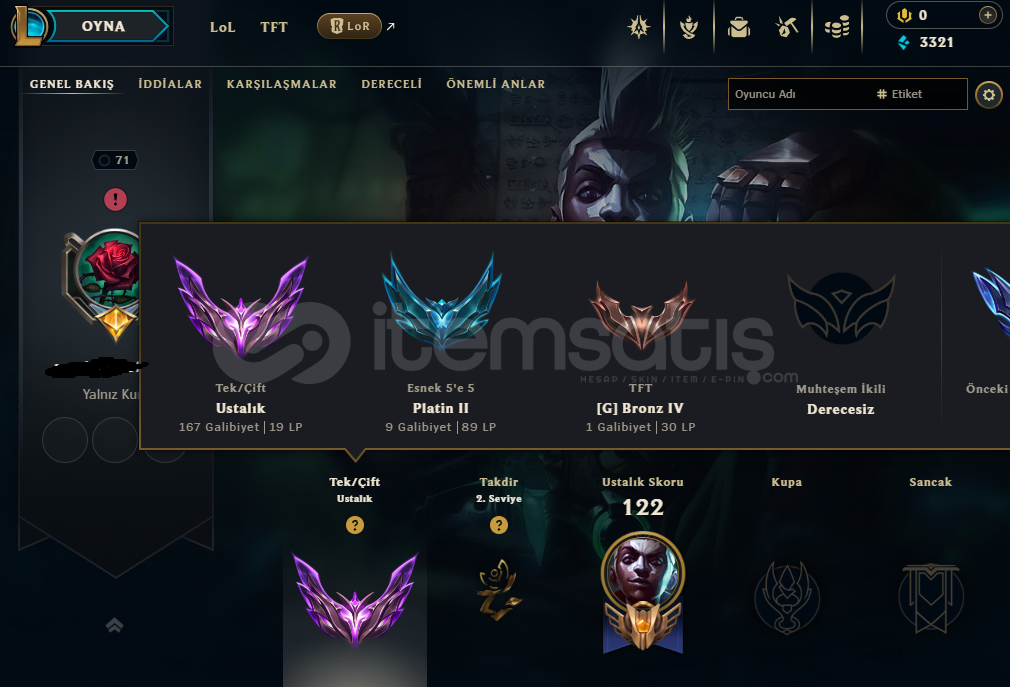Switch to the KARŞILAŞMALAR tab
The width and height of the screenshot is (1010, 687).
point(281,84)
